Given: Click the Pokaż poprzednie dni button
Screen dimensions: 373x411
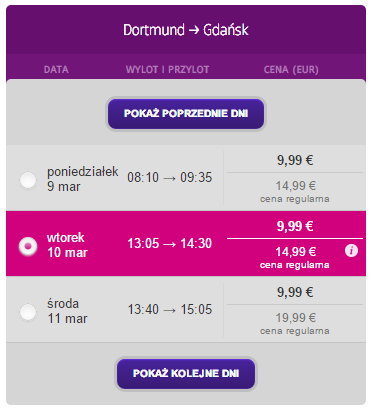Looking at the screenshot, I should click(186, 114).
